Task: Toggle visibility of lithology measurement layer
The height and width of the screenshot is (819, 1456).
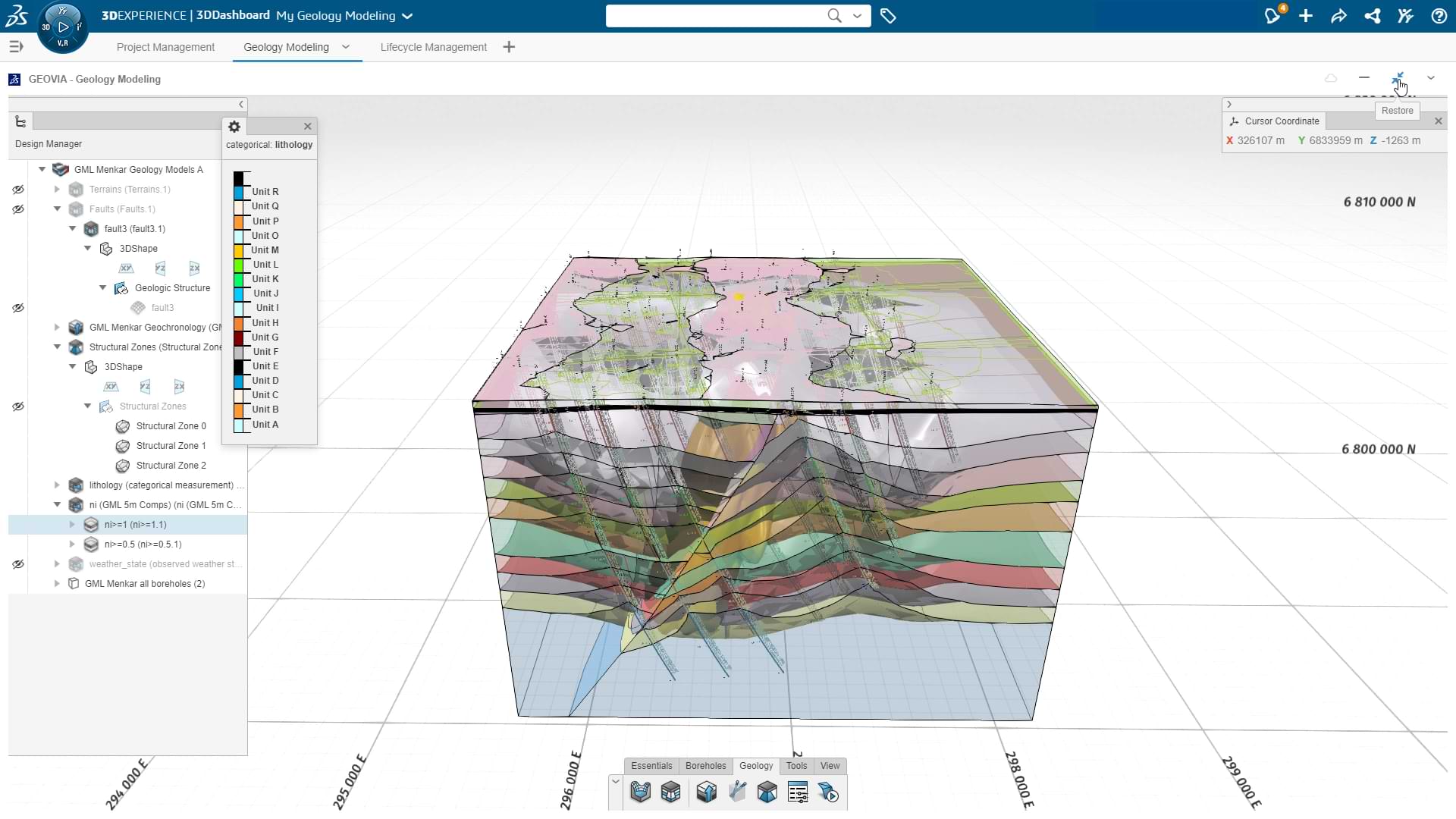Action: click(18, 485)
